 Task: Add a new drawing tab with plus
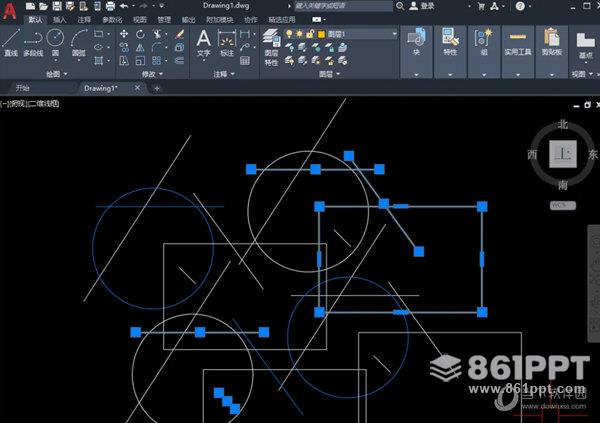157,88
